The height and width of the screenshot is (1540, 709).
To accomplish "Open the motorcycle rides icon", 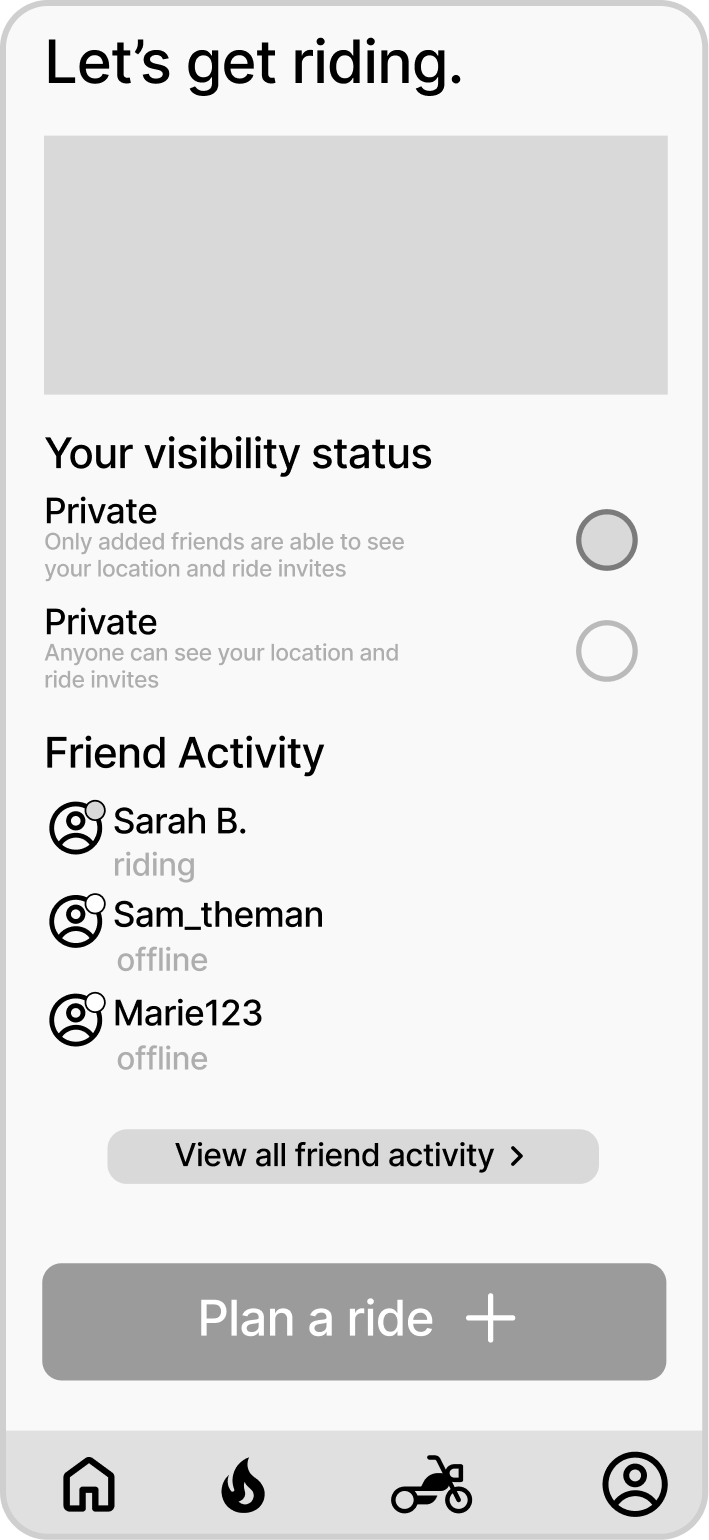I will click(x=431, y=1485).
